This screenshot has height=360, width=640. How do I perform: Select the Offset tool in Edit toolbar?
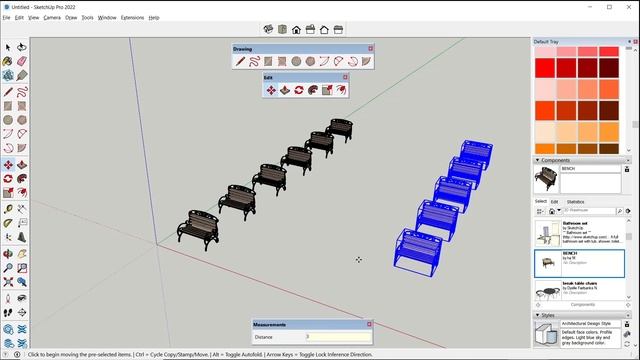[x=341, y=90]
